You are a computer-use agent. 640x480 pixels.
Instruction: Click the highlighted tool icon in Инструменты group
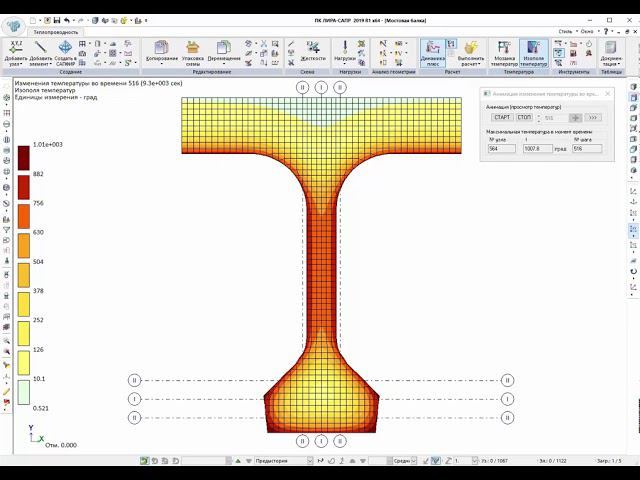pyautogui.click(x=559, y=53)
